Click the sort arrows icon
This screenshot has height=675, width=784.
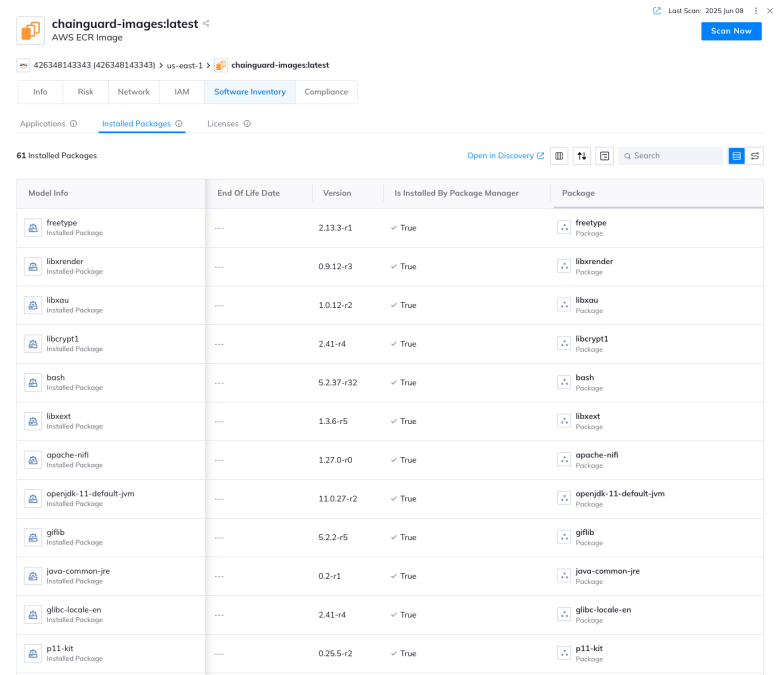pyautogui.click(x=582, y=156)
